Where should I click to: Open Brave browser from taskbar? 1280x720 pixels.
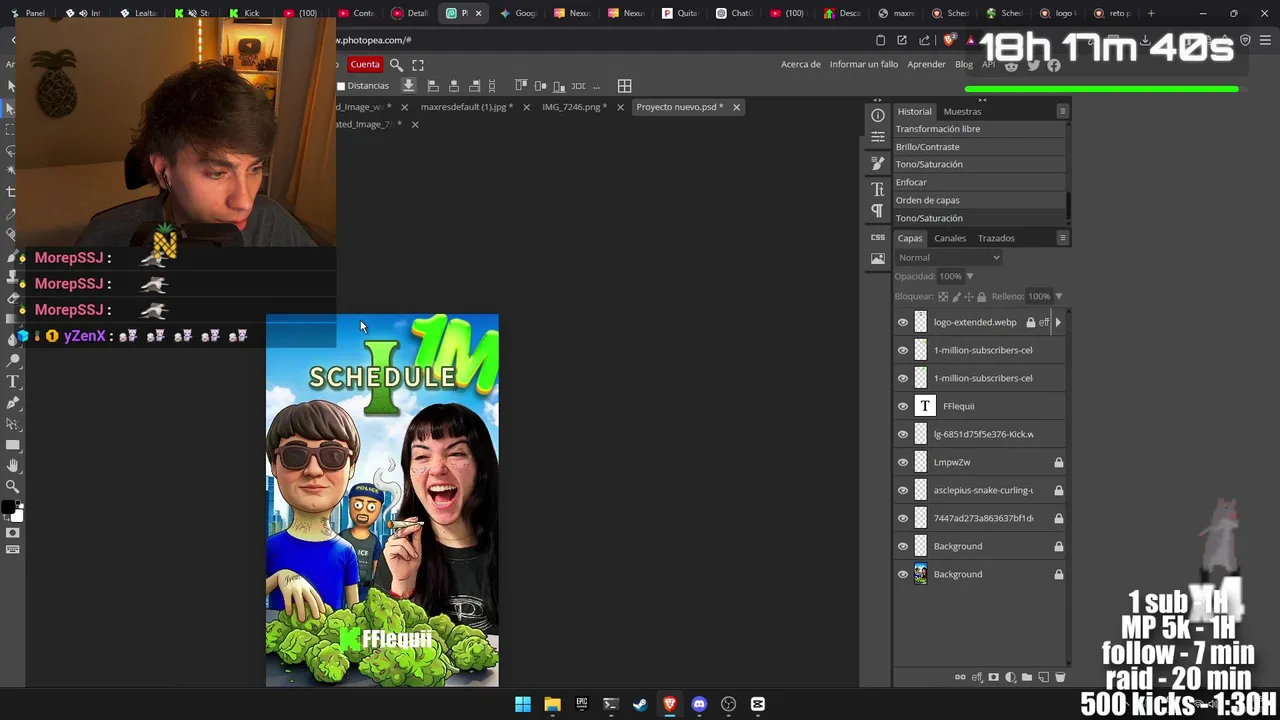tap(669, 704)
